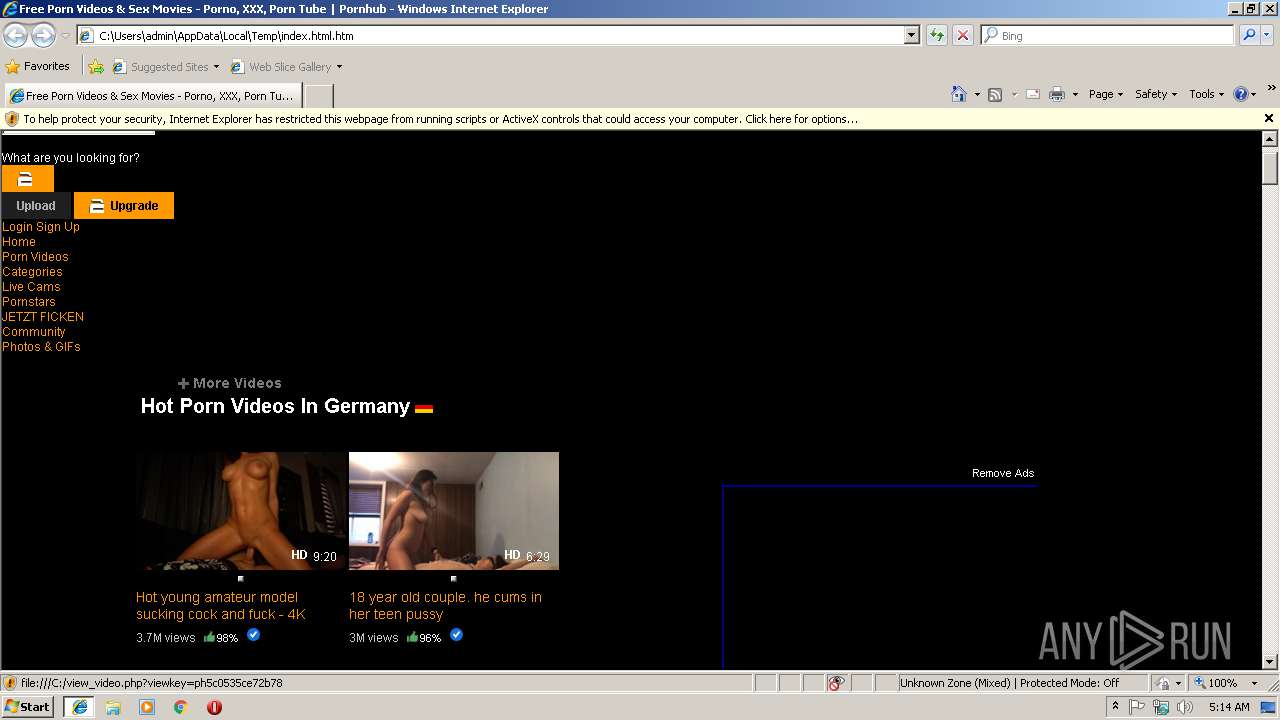The image size is (1280, 720).
Task: Click the vertical scrollbar thumb
Action: [x=1270, y=167]
